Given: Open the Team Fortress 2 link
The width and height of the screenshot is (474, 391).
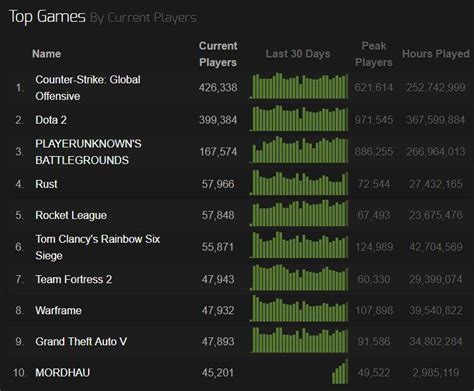Looking at the screenshot, I should (74, 279).
